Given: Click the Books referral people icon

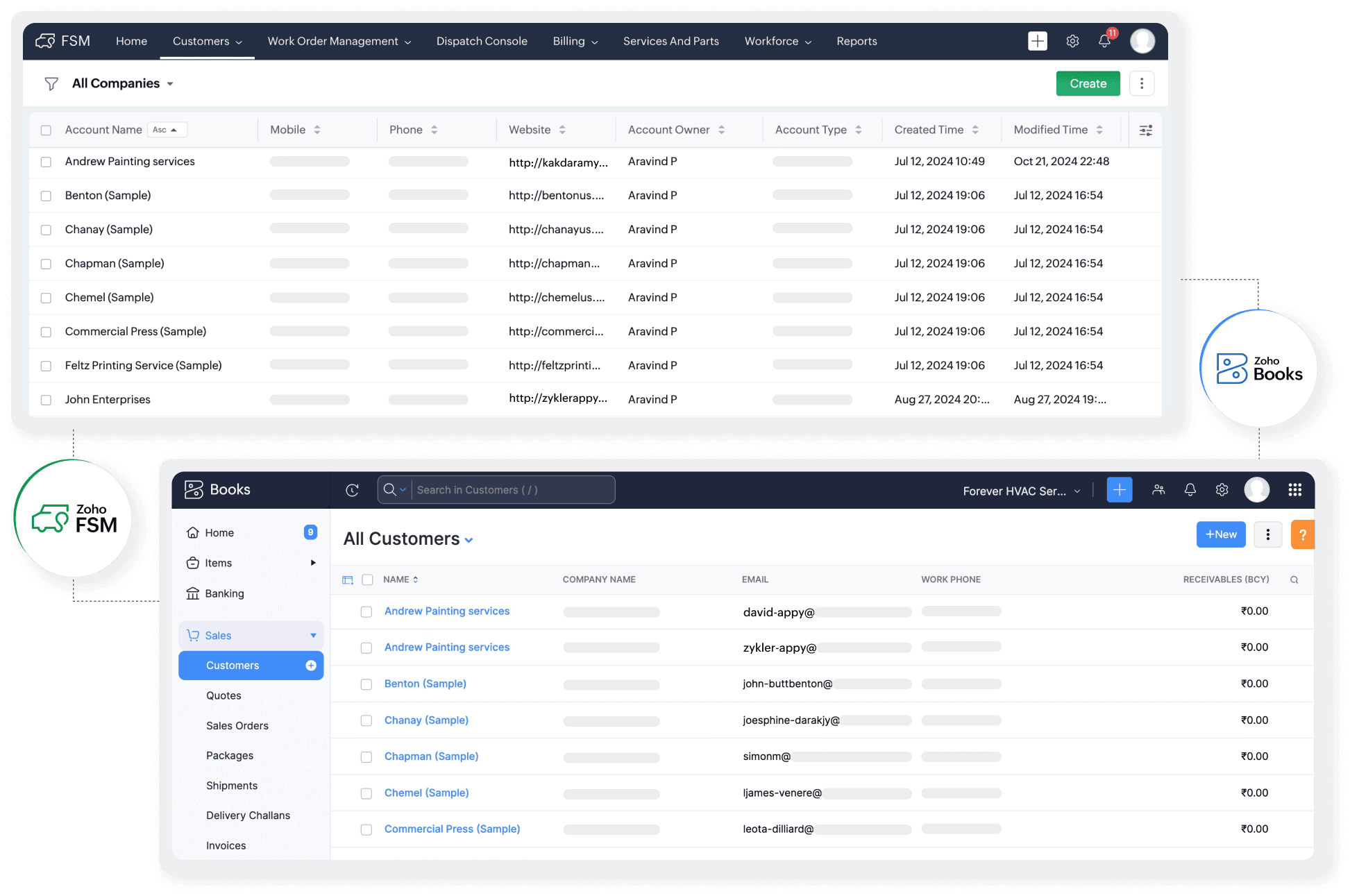Looking at the screenshot, I should (x=1158, y=490).
